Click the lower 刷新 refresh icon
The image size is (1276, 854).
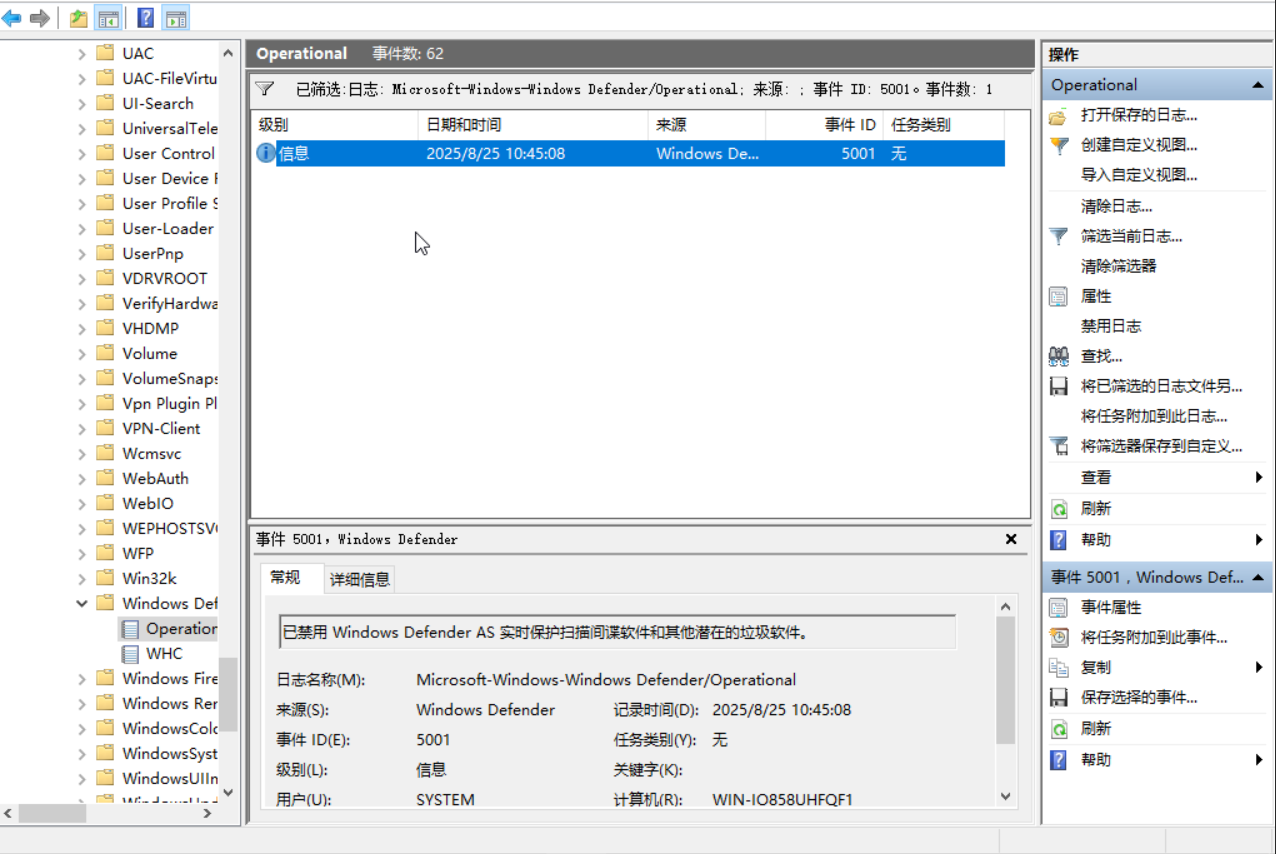click(x=1058, y=729)
